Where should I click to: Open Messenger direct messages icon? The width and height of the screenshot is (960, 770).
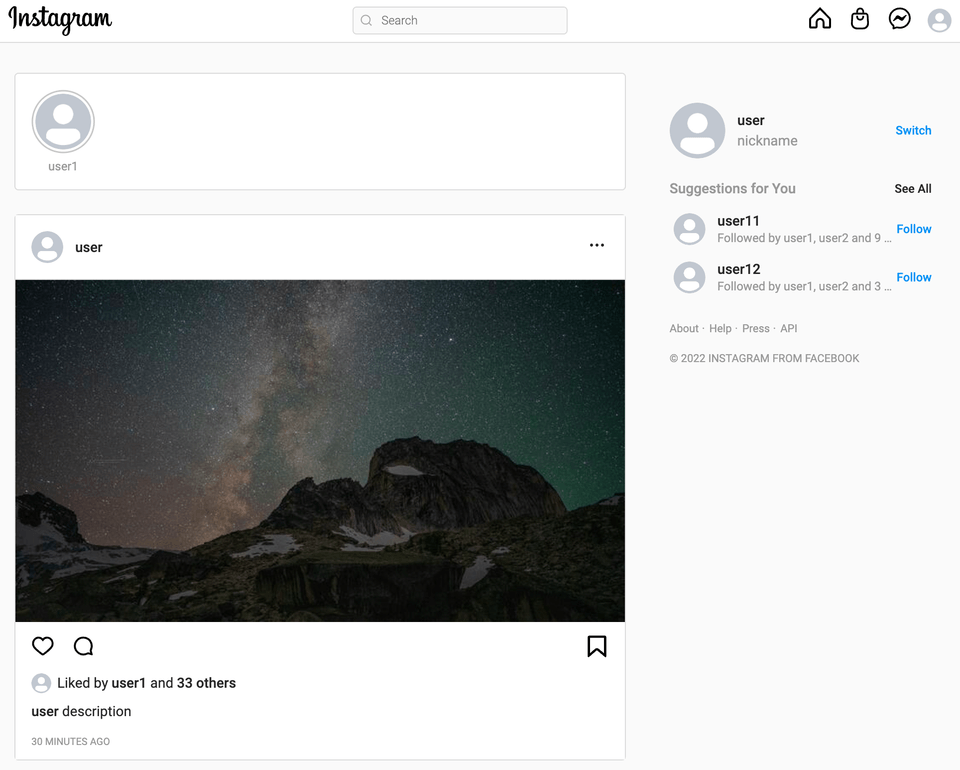[x=899, y=19]
